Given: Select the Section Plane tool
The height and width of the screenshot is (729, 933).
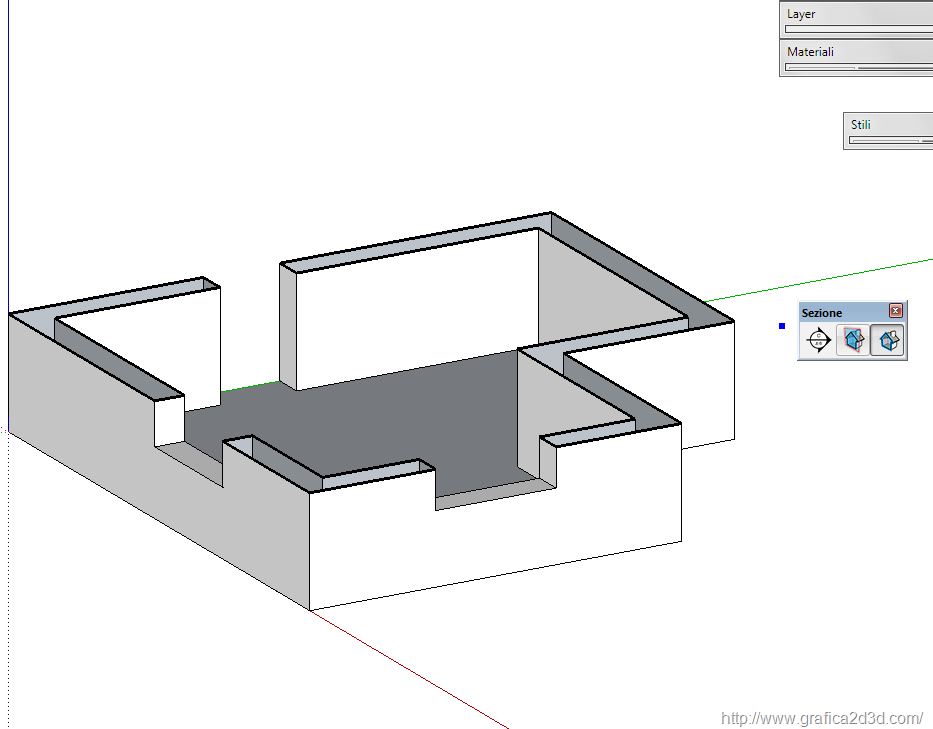Looking at the screenshot, I should tap(819, 341).
